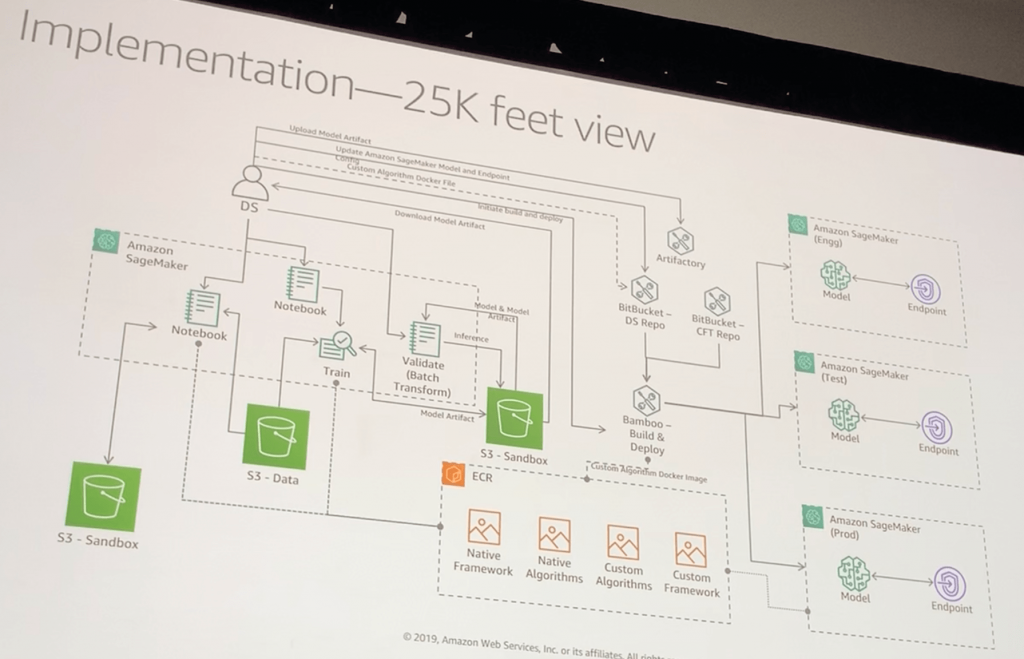Click the Notebook icon directly above Train

click(x=302, y=284)
